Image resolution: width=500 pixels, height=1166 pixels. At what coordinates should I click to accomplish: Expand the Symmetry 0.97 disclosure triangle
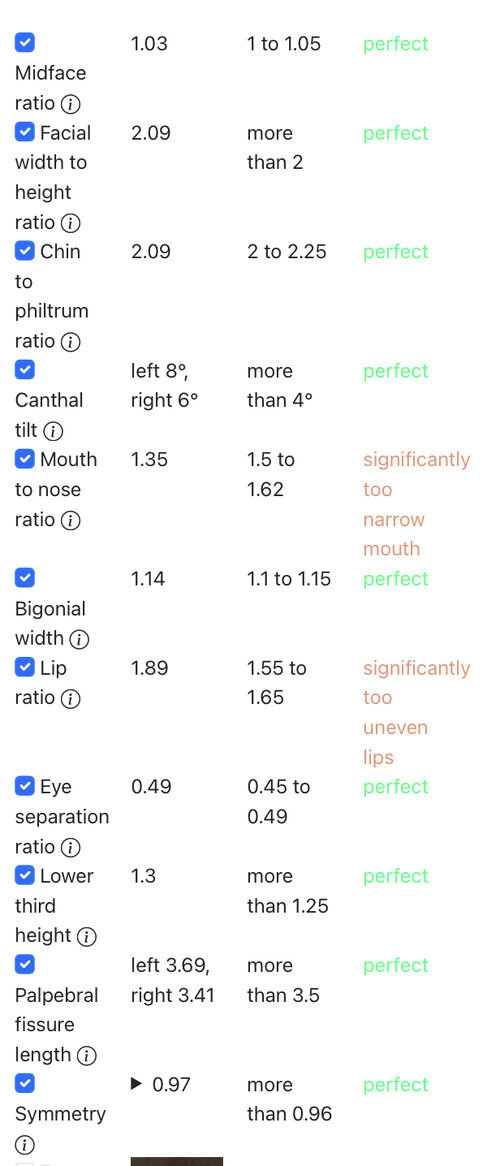(136, 1084)
